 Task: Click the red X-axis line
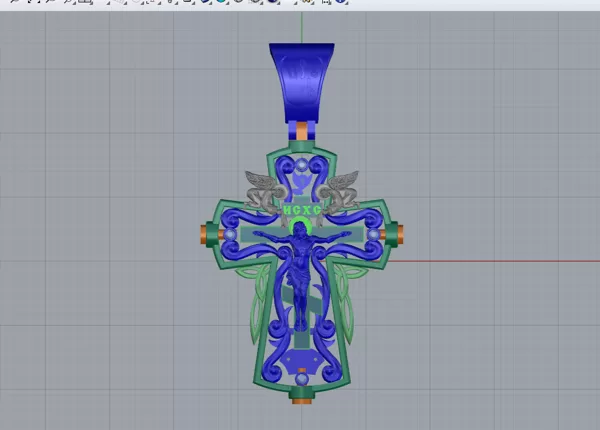pos(497,261)
